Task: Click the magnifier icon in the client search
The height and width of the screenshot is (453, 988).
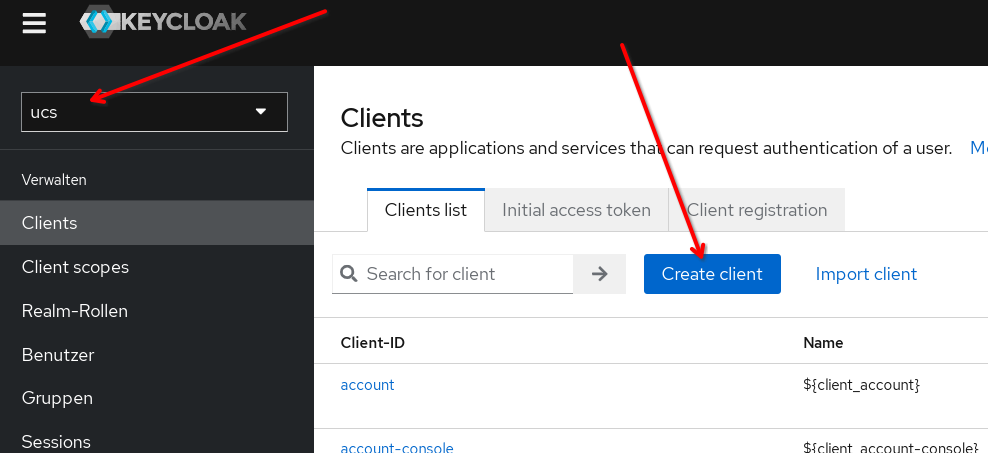Action: click(349, 274)
